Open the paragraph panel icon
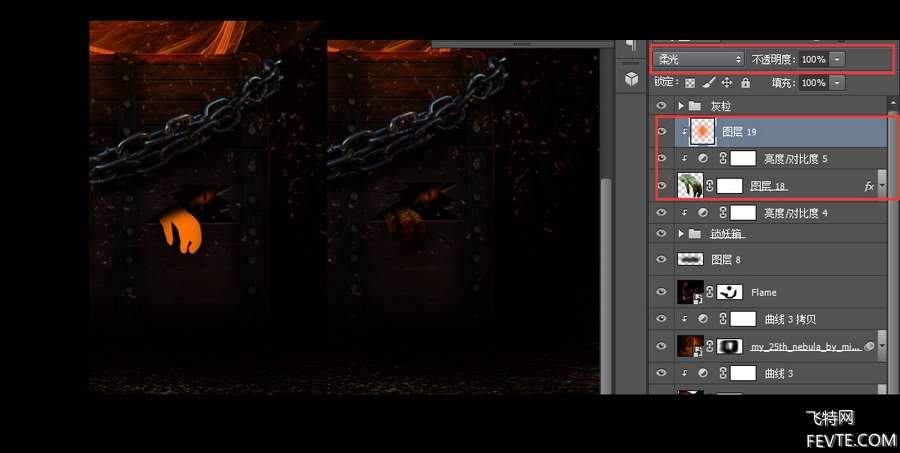 click(631, 45)
